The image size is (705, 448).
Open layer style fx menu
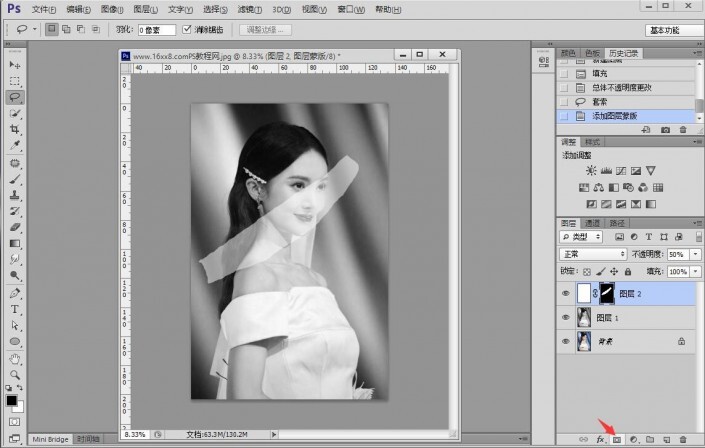[601, 439]
